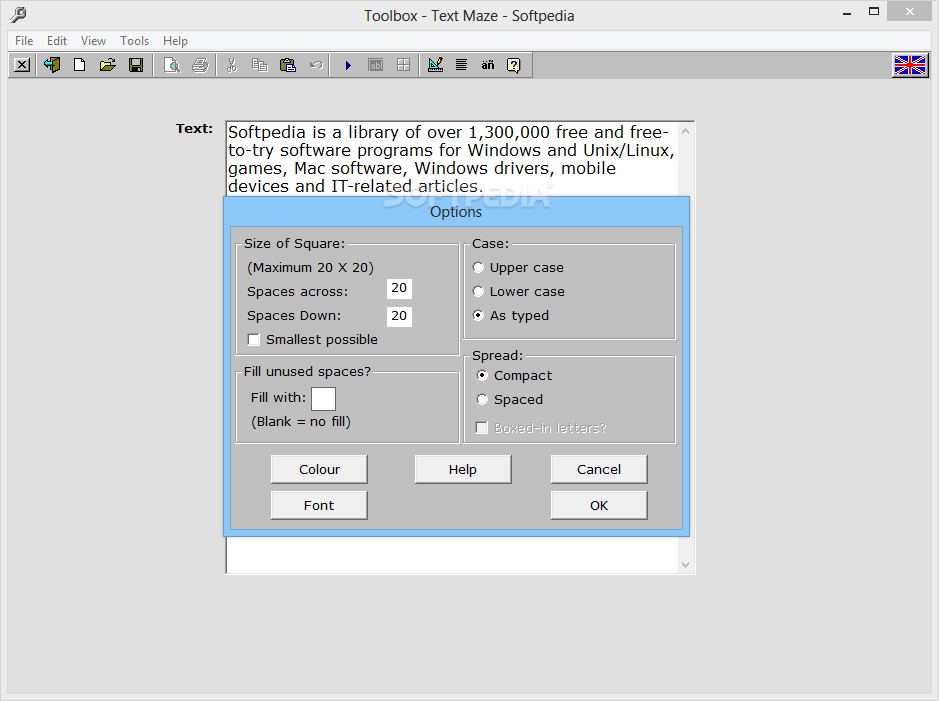Choose Compact spread
939x701 pixels.
(x=514, y=375)
